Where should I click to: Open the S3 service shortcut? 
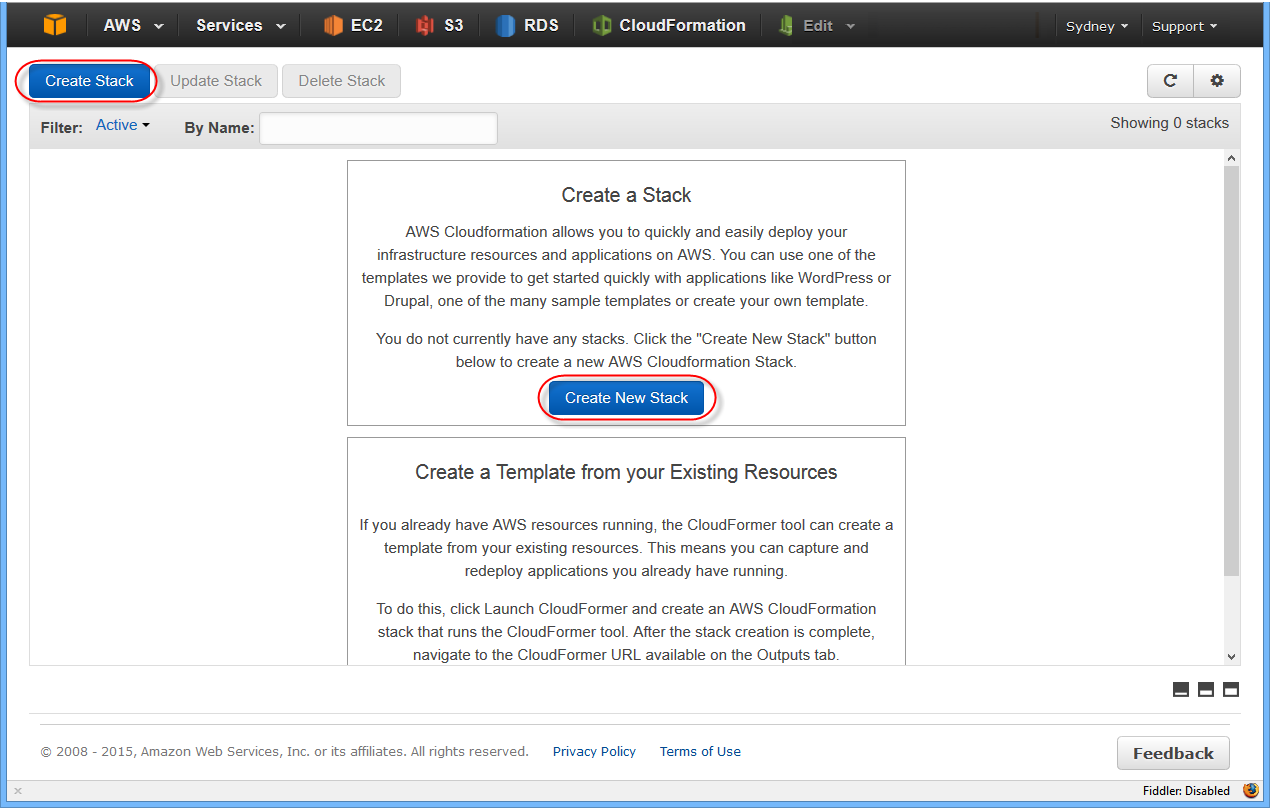(440, 26)
